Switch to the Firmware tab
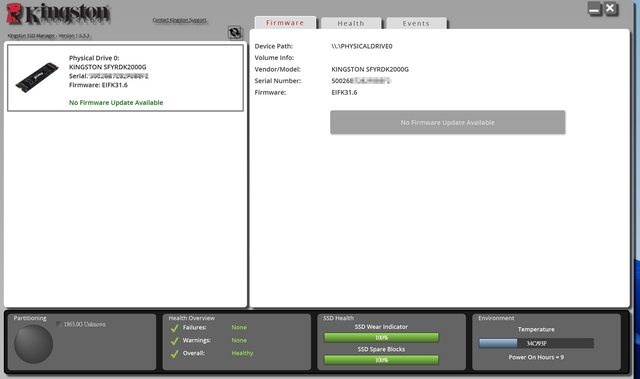640x379 pixels. point(285,23)
